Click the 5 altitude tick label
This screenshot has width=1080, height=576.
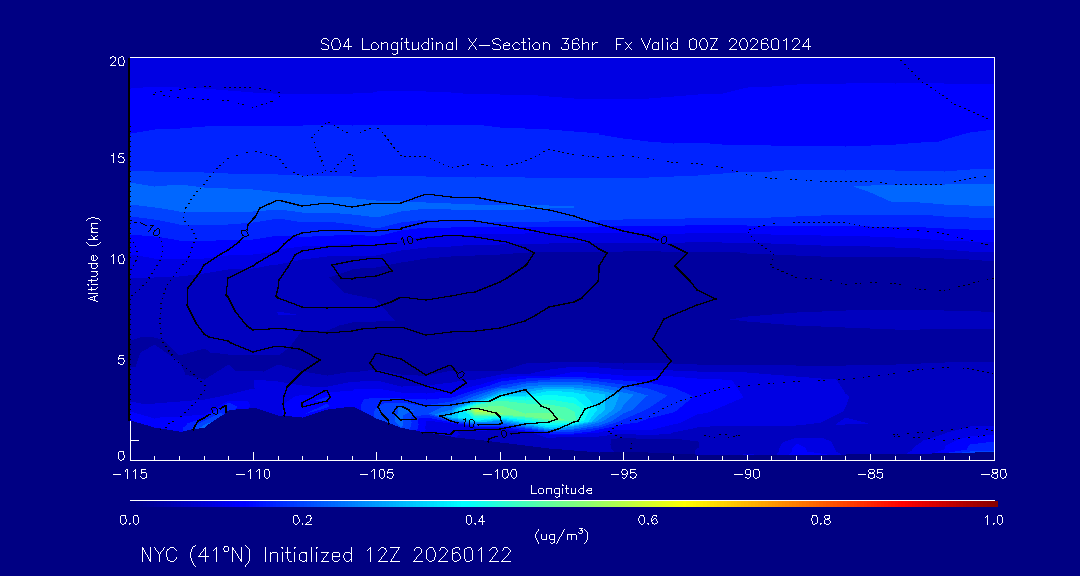tap(119, 358)
